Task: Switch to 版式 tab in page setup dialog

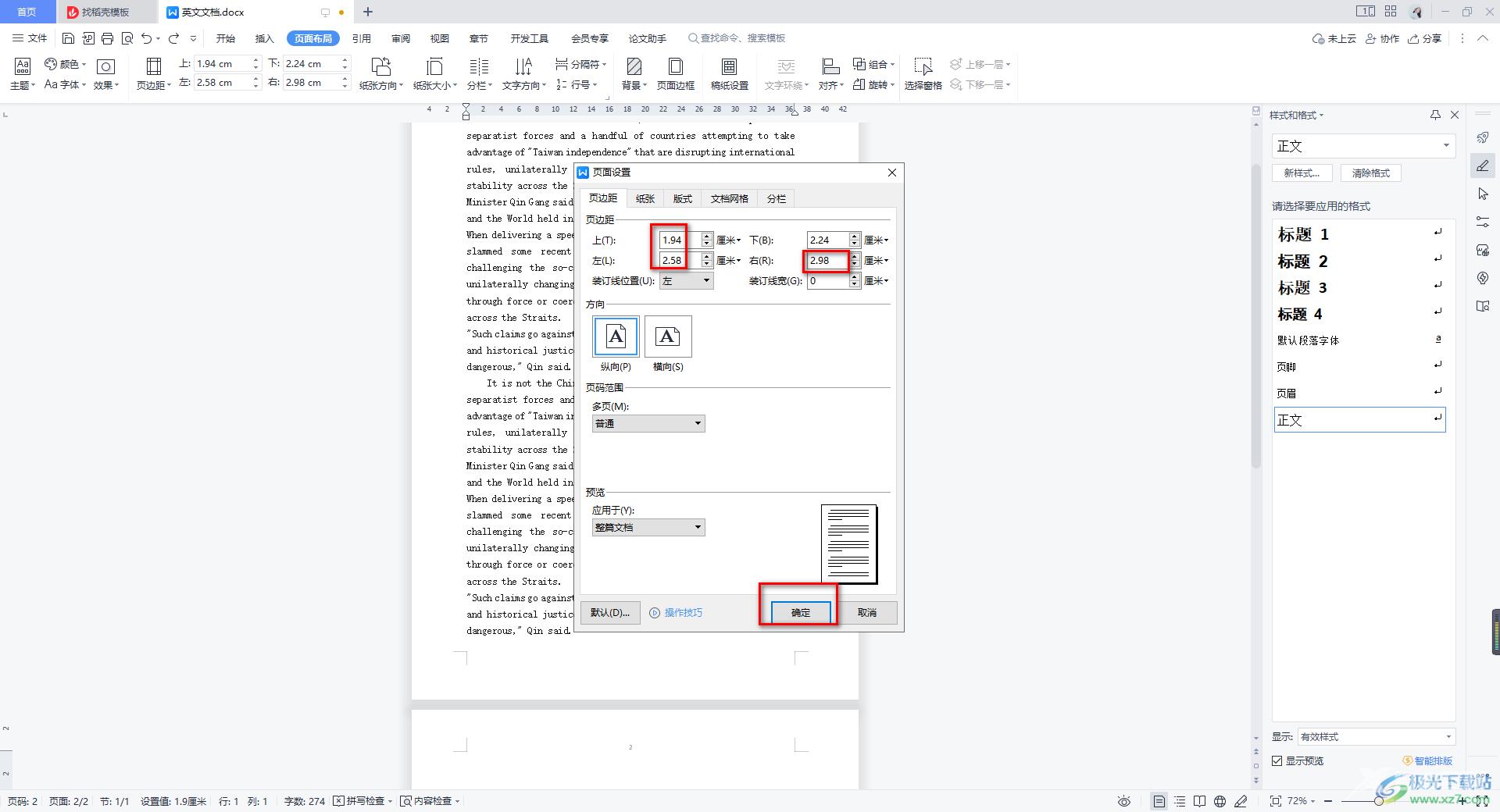Action: (683, 198)
